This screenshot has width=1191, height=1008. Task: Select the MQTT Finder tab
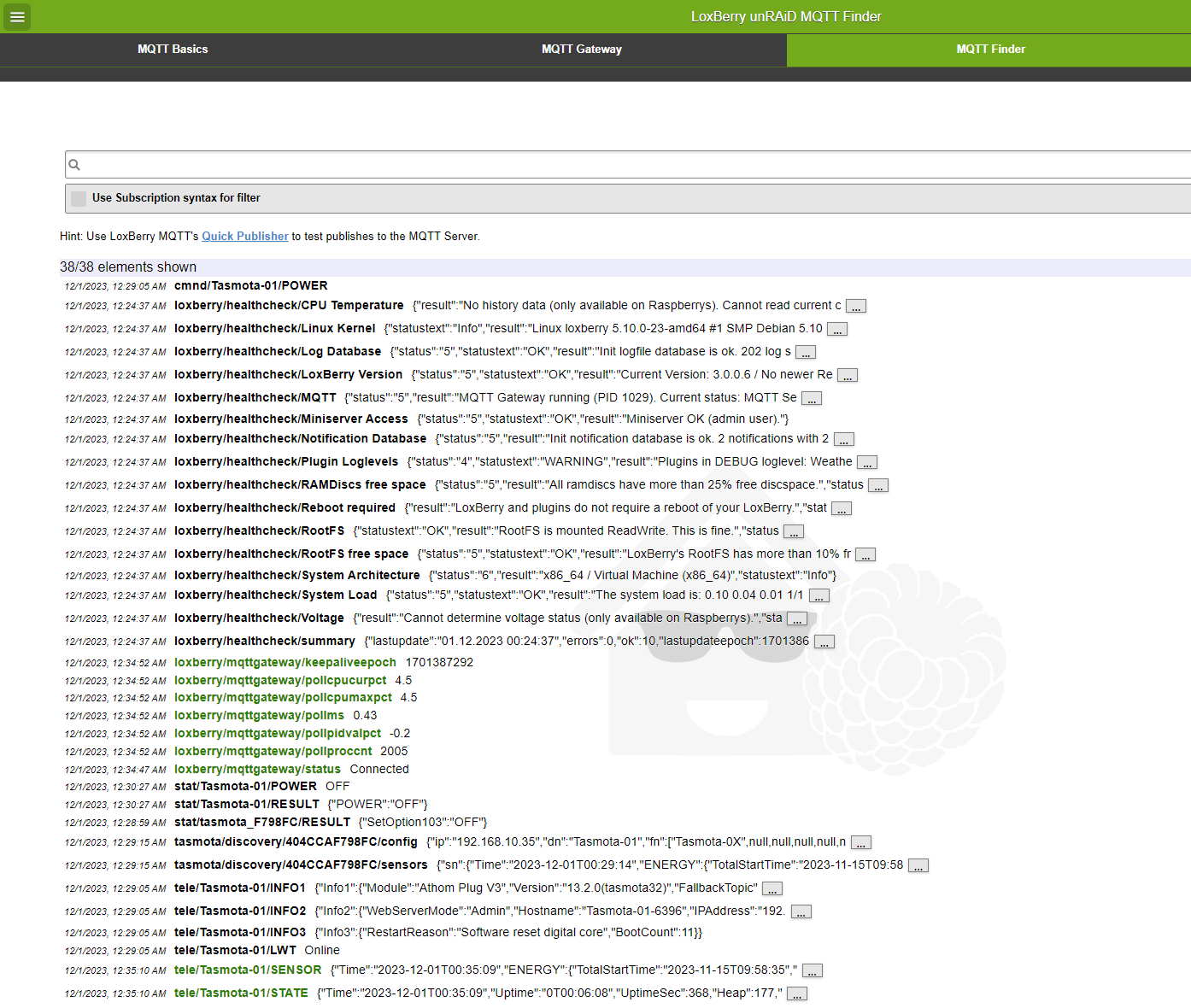(989, 50)
